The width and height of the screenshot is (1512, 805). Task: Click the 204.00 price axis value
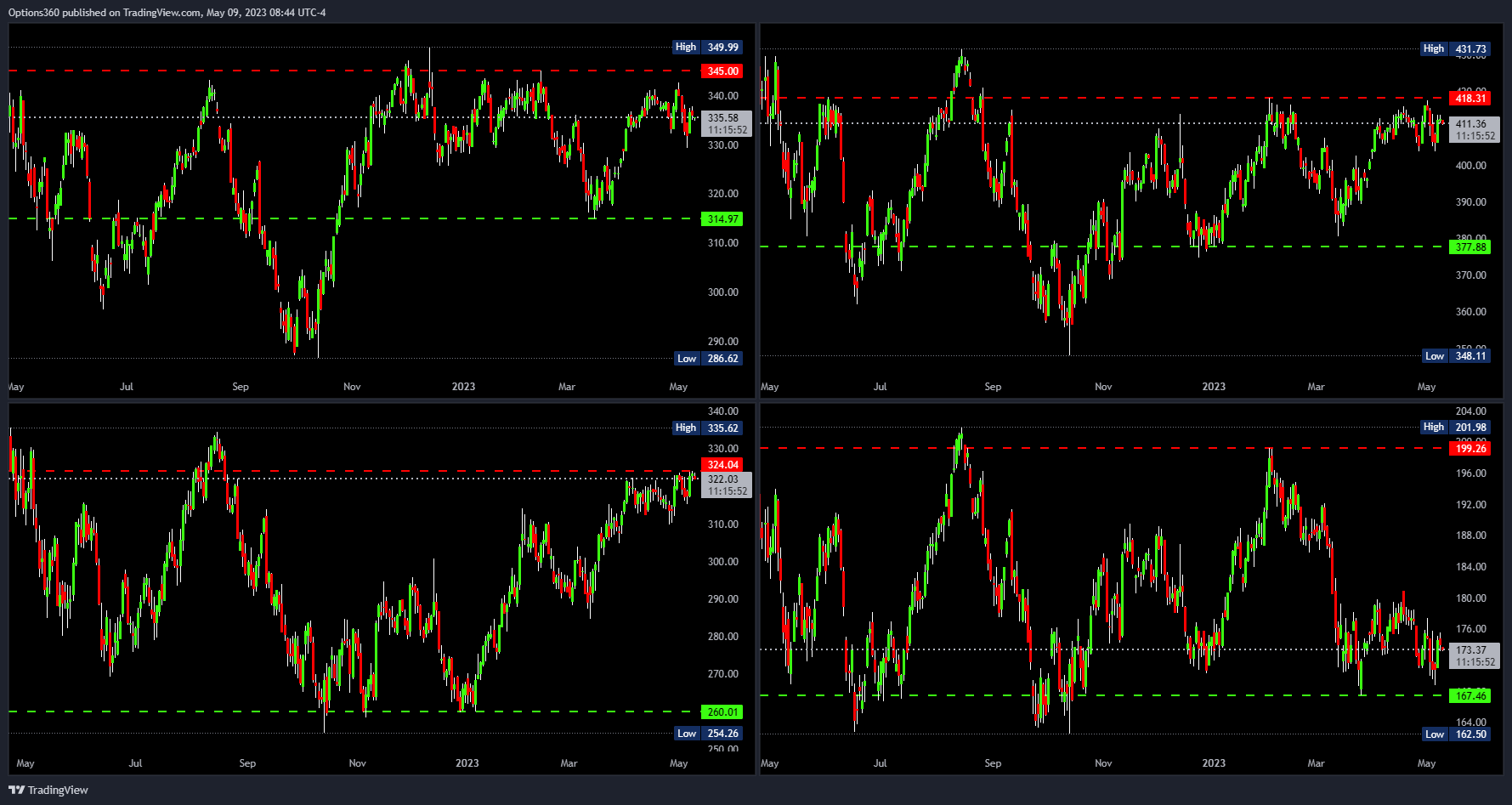1470,411
